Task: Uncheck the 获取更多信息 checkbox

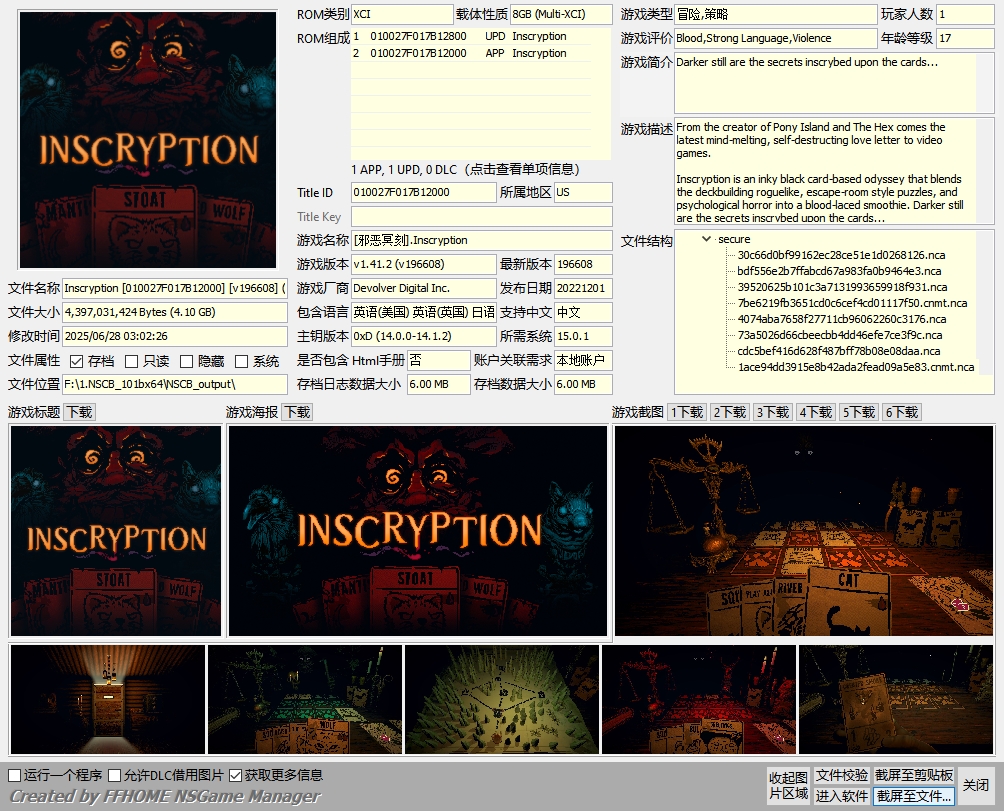Action: pos(236,775)
